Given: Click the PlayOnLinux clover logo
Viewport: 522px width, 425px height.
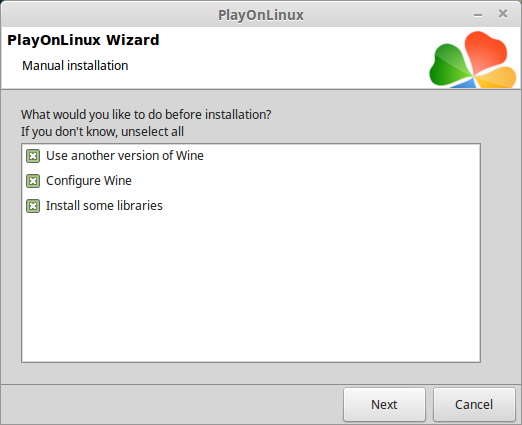Looking at the screenshot, I should [473, 60].
